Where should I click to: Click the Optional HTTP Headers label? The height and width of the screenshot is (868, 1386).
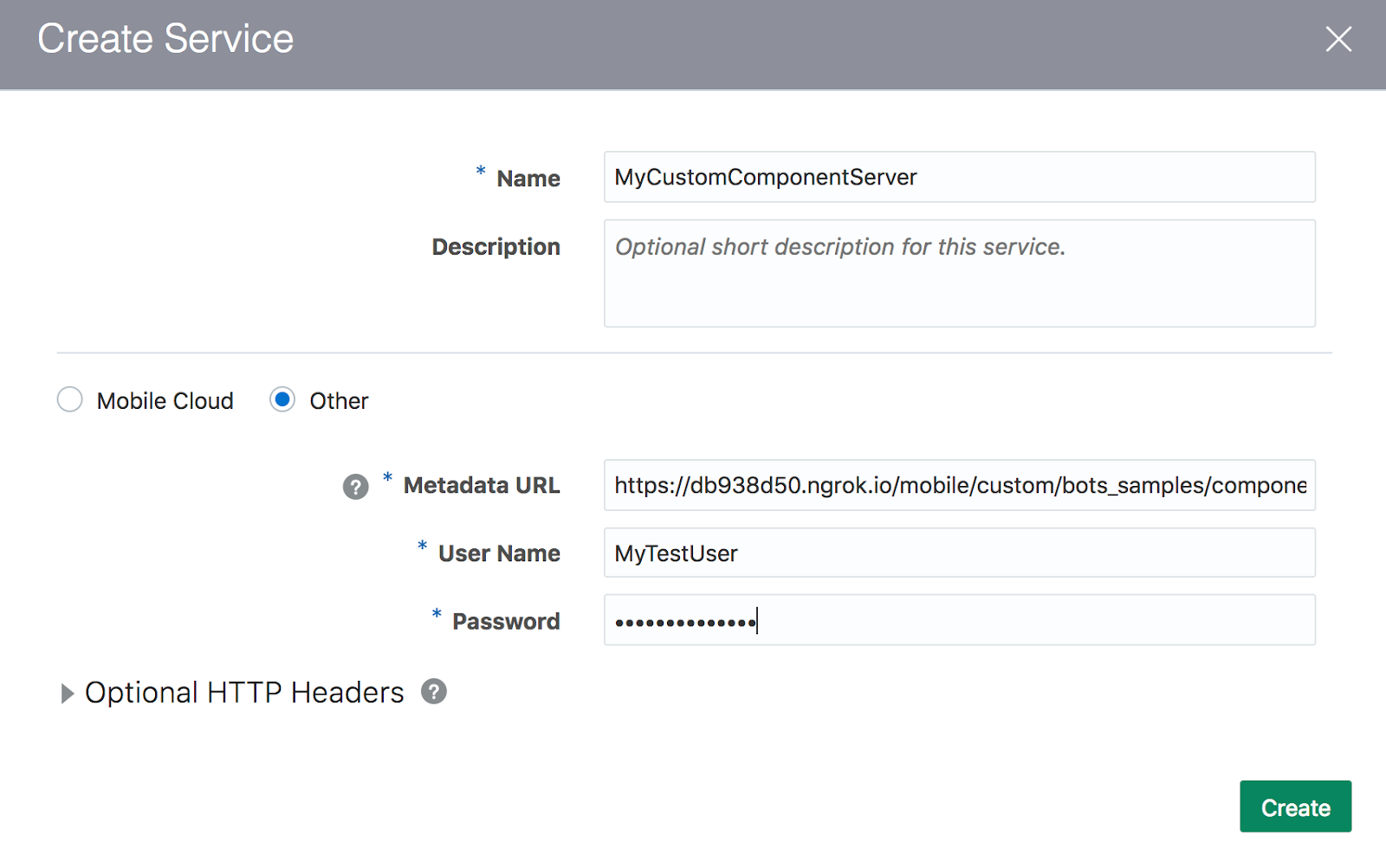pyautogui.click(x=243, y=692)
